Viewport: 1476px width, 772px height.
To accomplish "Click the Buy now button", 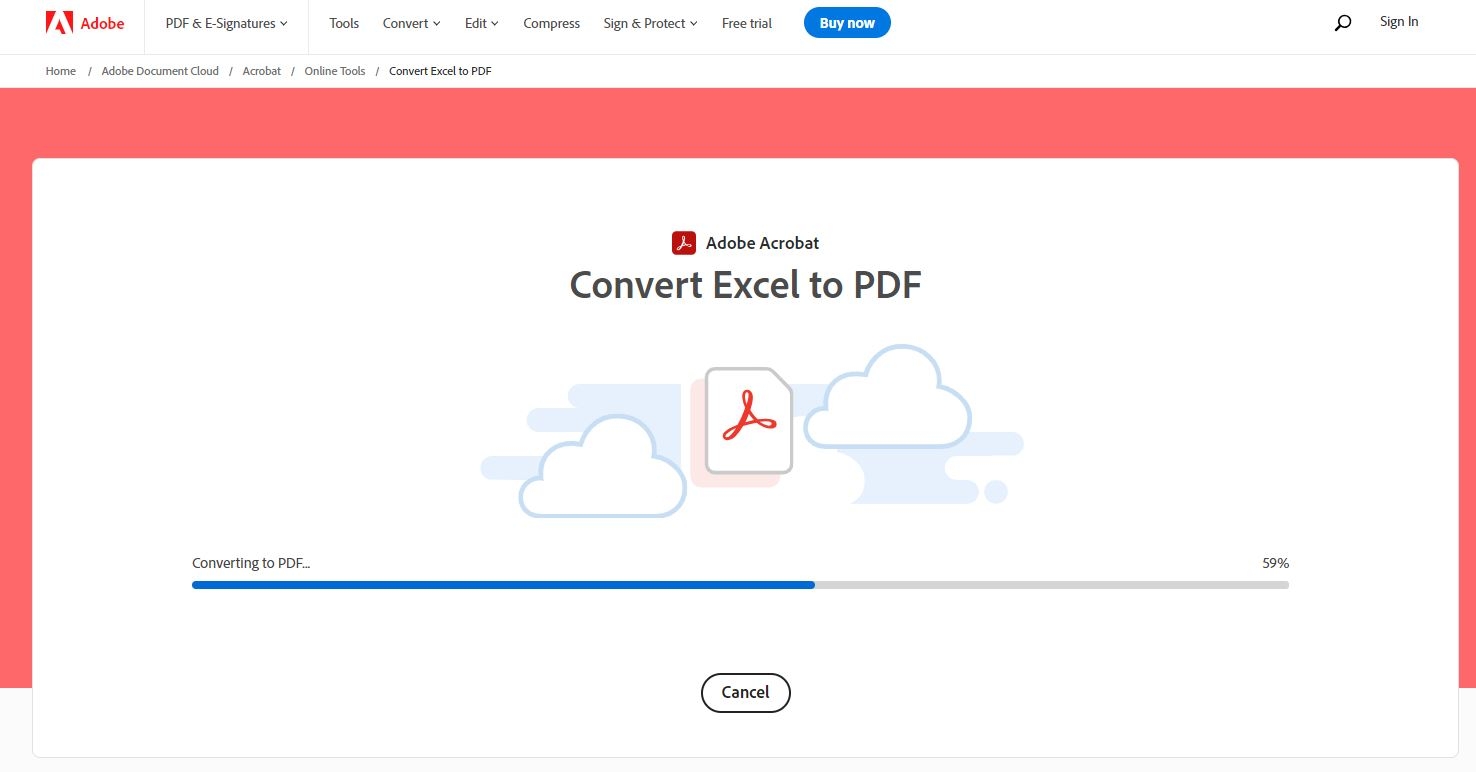I will [x=847, y=23].
